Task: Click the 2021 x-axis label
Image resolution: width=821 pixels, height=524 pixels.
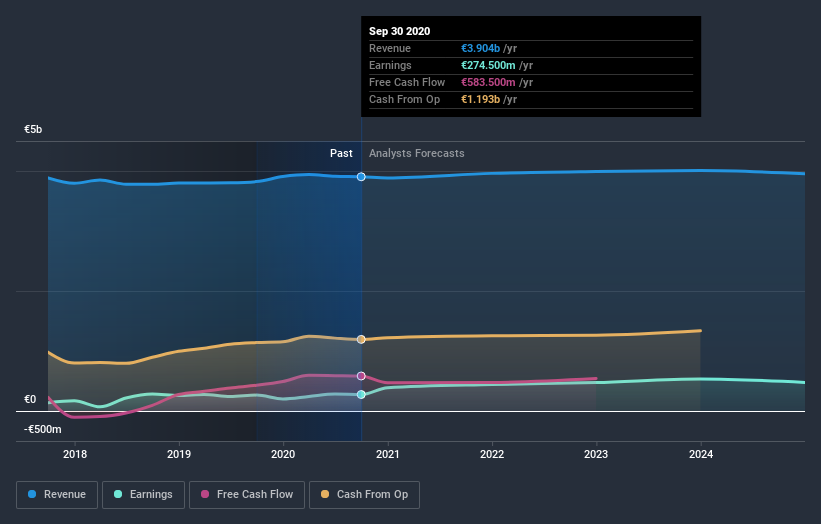Action: [x=387, y=454]
